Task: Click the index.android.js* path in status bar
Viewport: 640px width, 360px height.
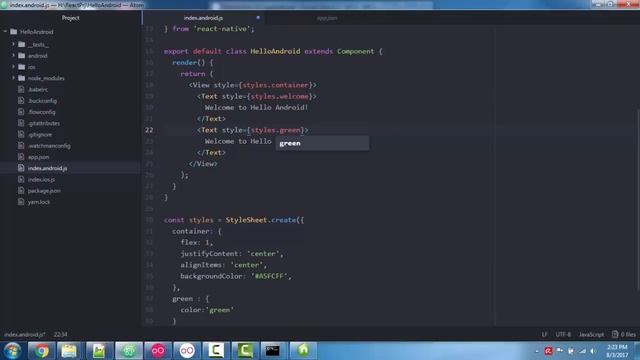Action: pos(25,334)
